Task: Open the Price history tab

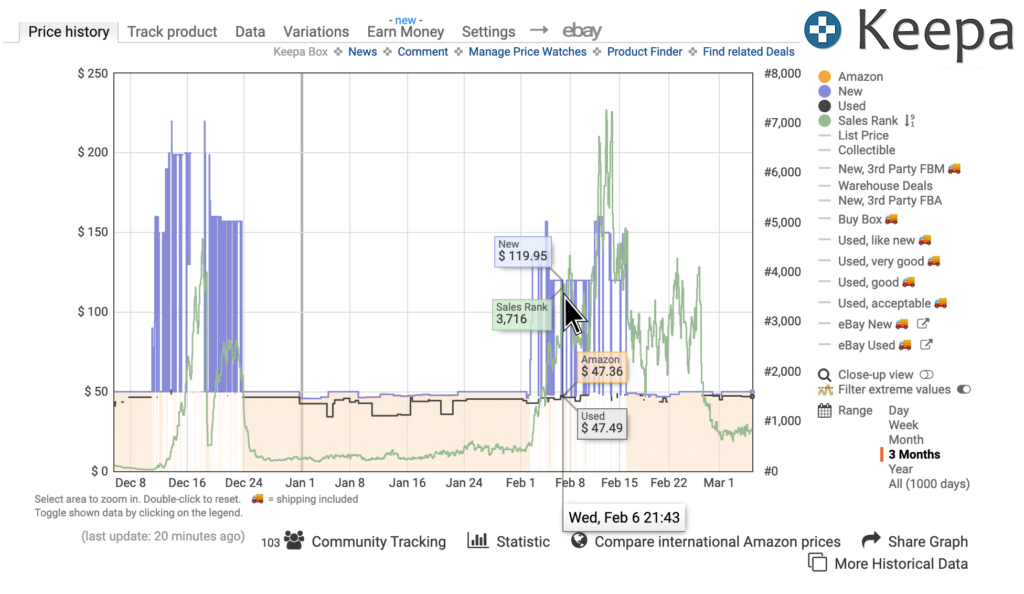Action: (69, 31)
